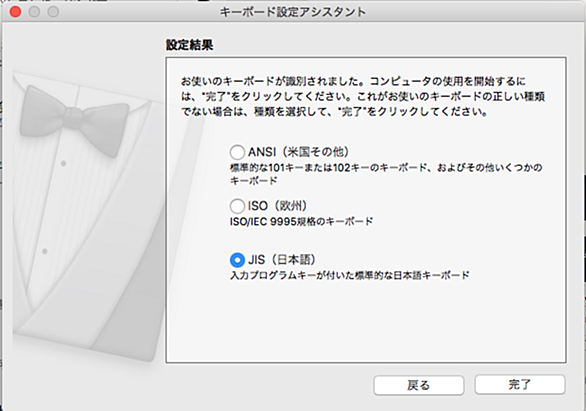586x411 pixels.
Task: Click the 完了 button
Action: click(x=520, y=384)
